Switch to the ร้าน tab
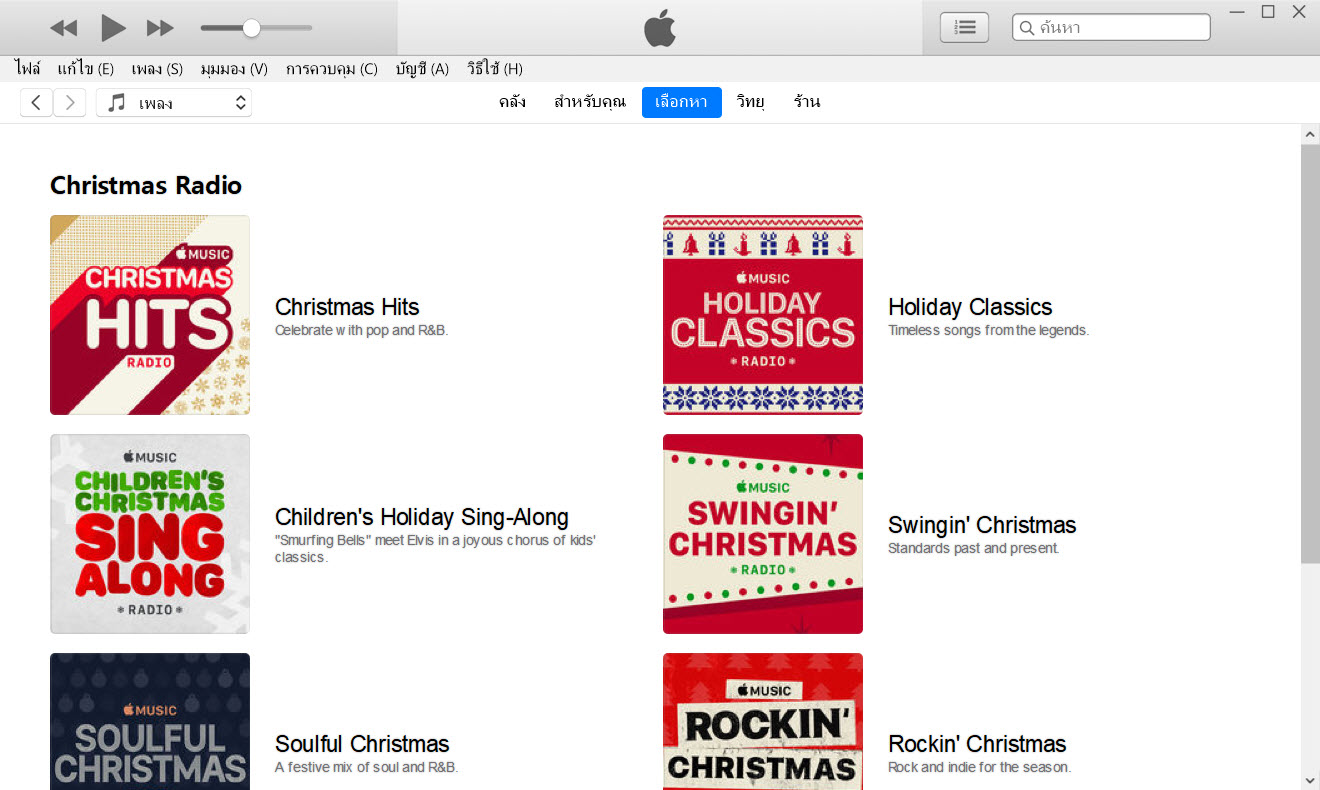The height and width of the screenshot is (790, 1320). [807, 102]
